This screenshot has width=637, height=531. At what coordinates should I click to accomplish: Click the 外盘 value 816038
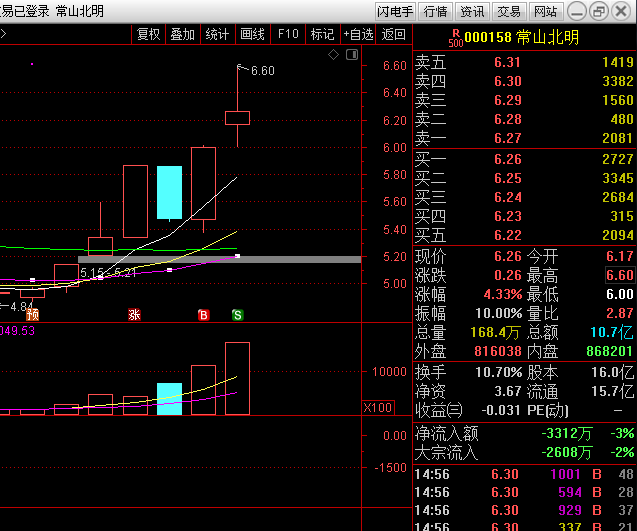click(498, 351)
